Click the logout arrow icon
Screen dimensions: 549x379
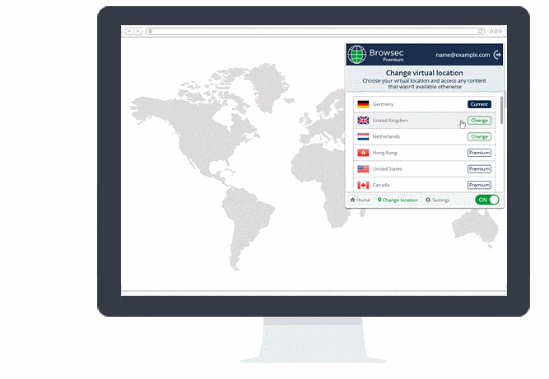tap(497, 55)
